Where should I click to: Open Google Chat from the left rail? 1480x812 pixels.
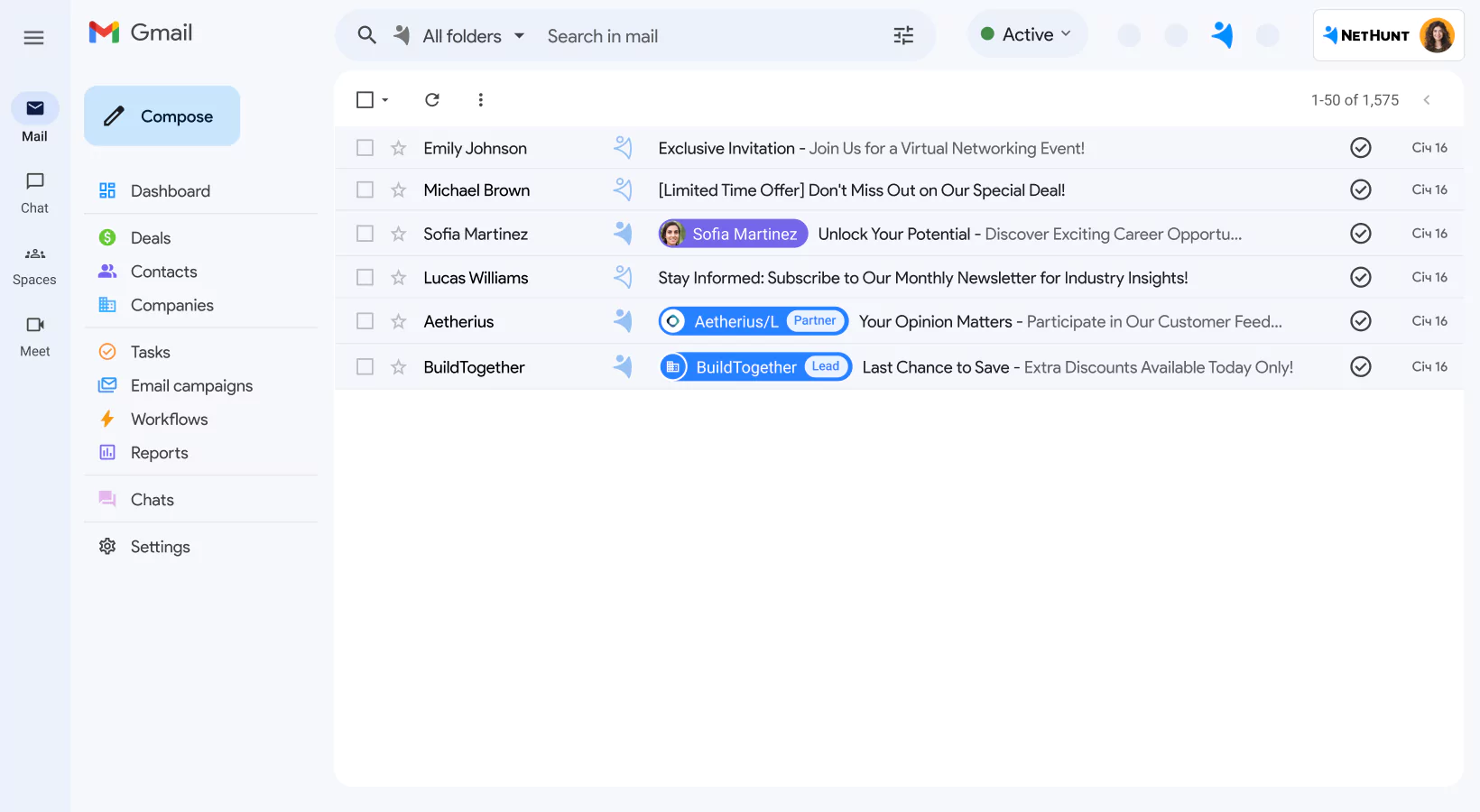coord(34,191)
